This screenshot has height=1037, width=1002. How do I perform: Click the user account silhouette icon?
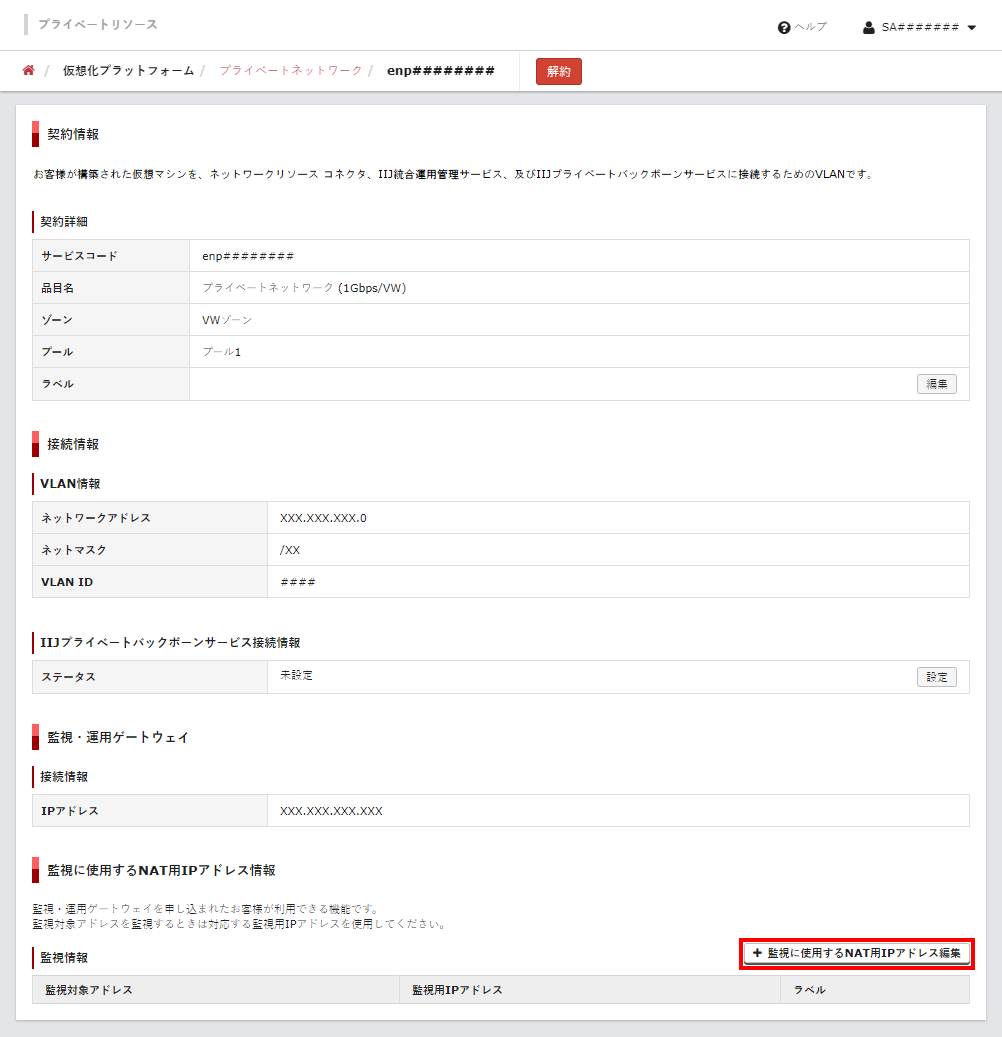coord(869,27)
